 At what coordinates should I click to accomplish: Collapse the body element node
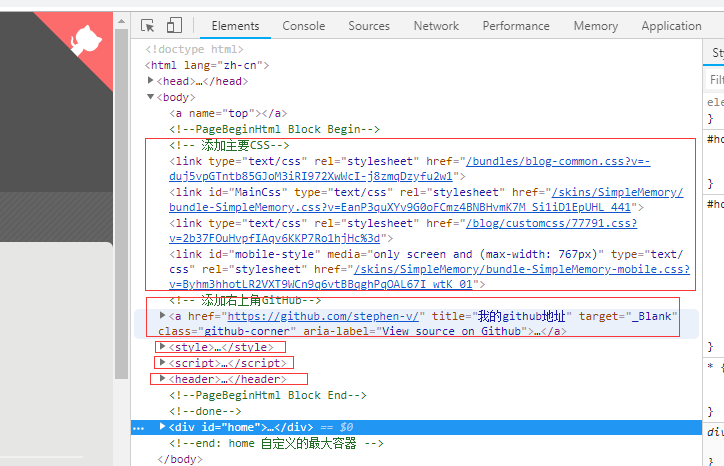point(151,97)
